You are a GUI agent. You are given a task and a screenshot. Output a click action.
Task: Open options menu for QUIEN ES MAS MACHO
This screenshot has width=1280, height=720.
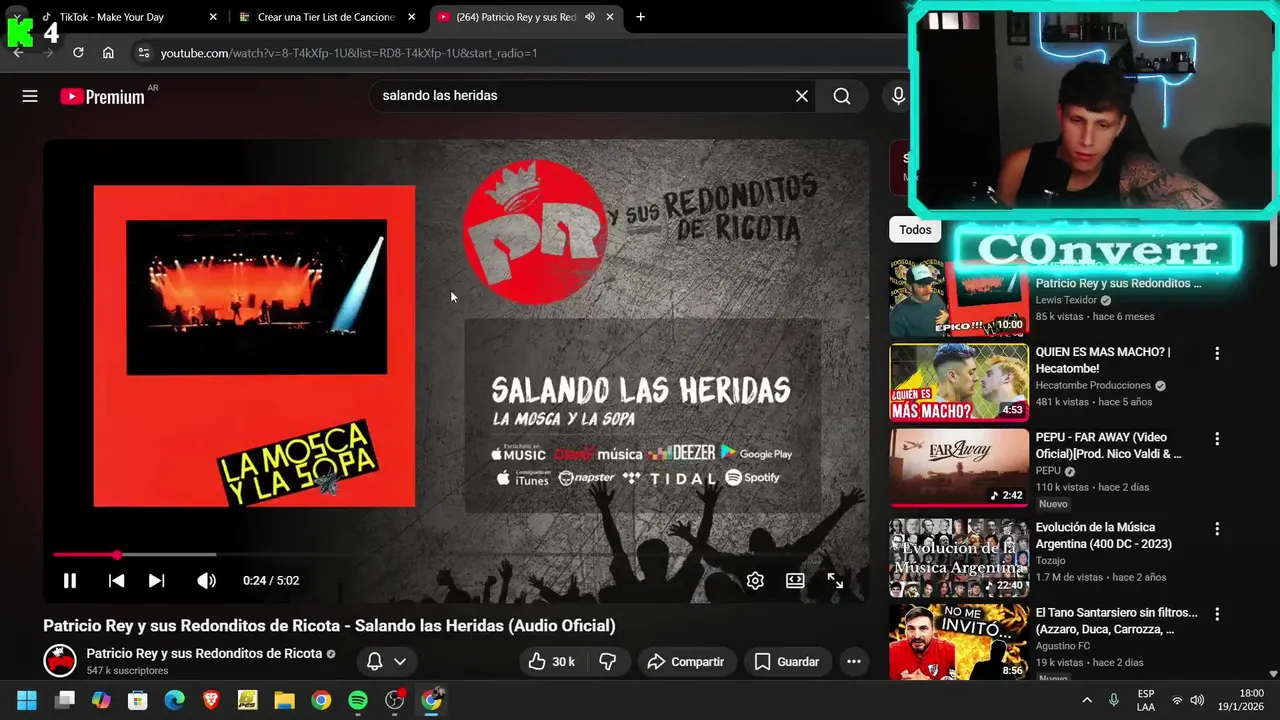click(1217, 353)
